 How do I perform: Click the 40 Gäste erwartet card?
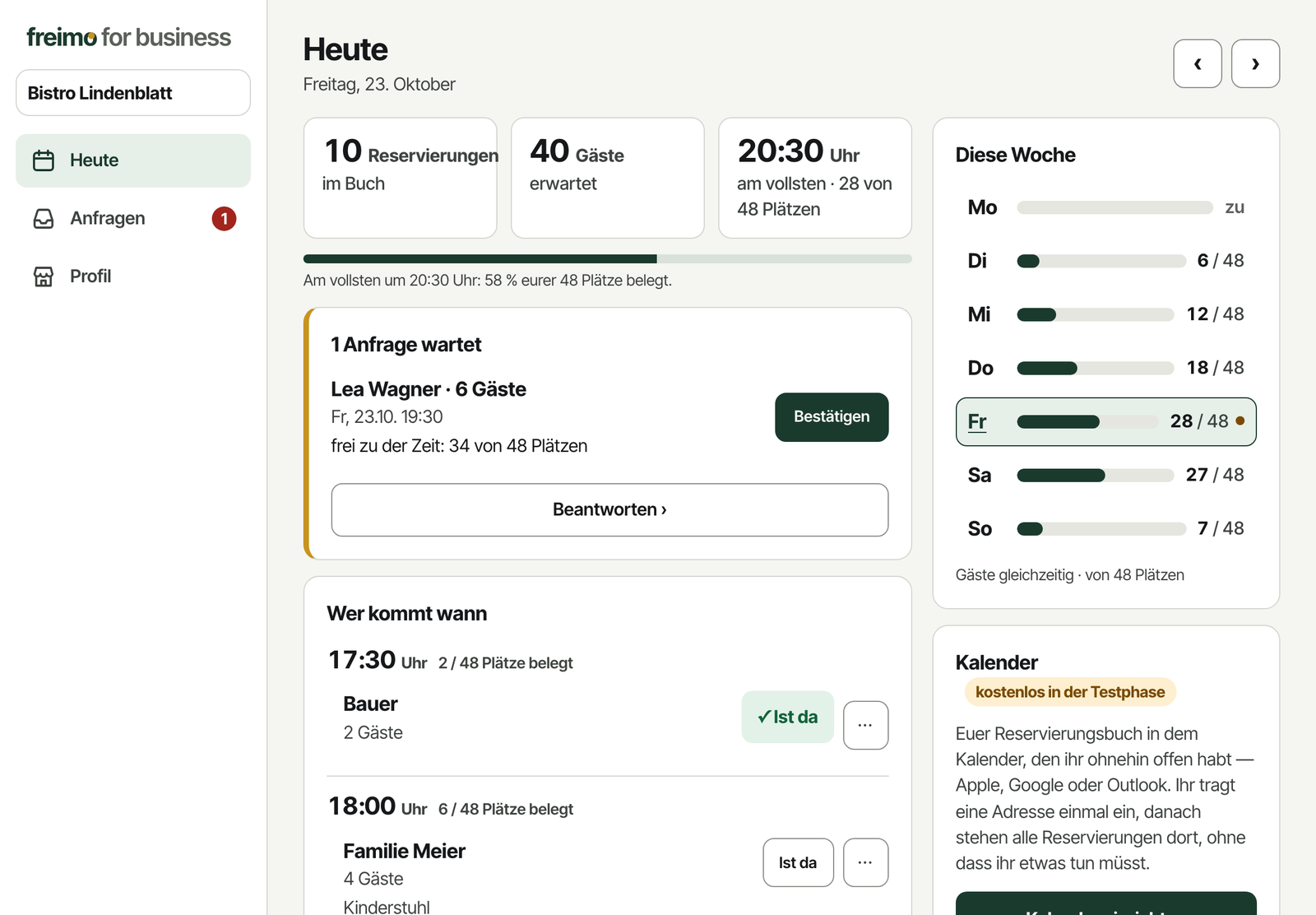[x=608, y=178]
